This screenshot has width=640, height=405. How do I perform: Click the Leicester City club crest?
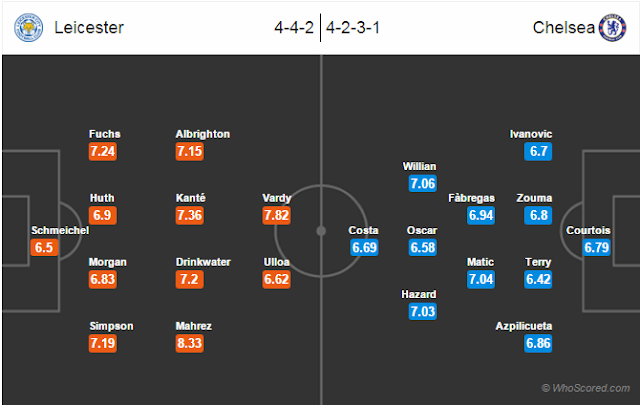click(x=29, y=27)
